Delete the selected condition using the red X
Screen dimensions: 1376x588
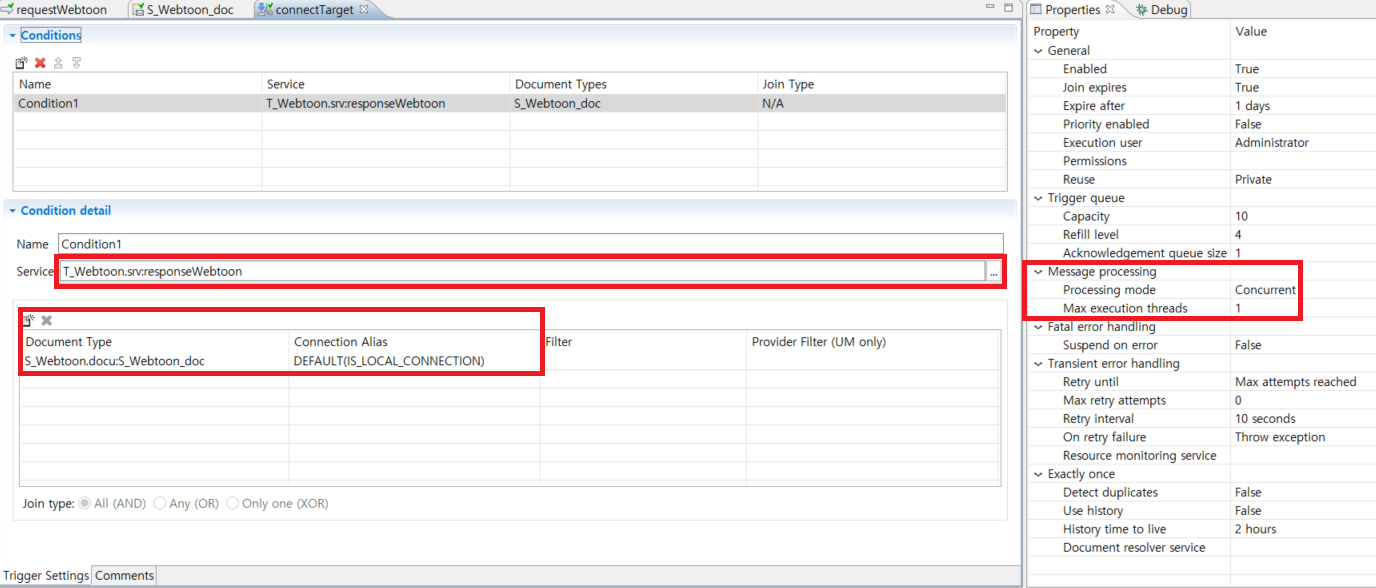(x=41, y=63)
